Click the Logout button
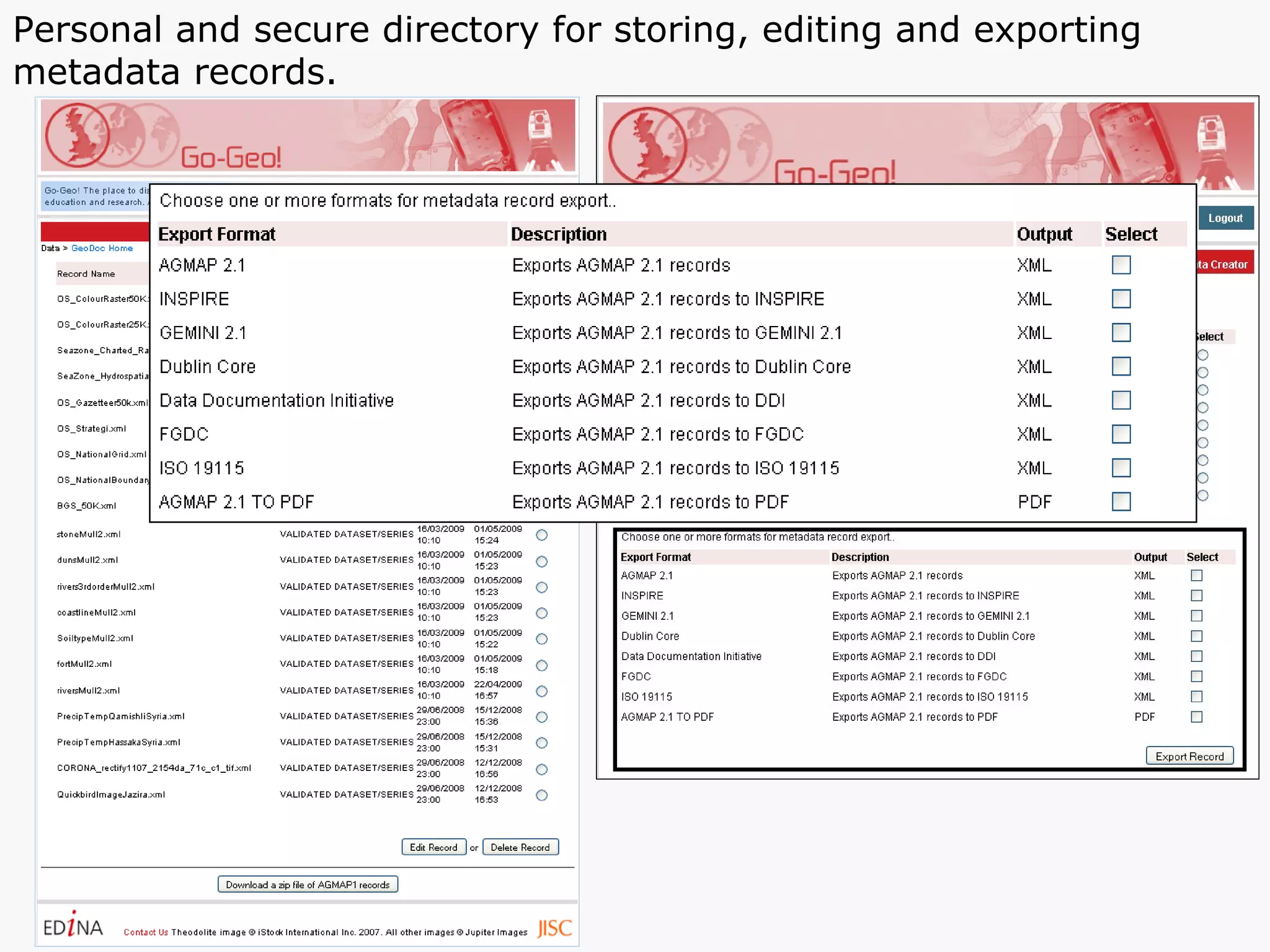The width and height of the screenshot is (1270, 952). 1225,218
